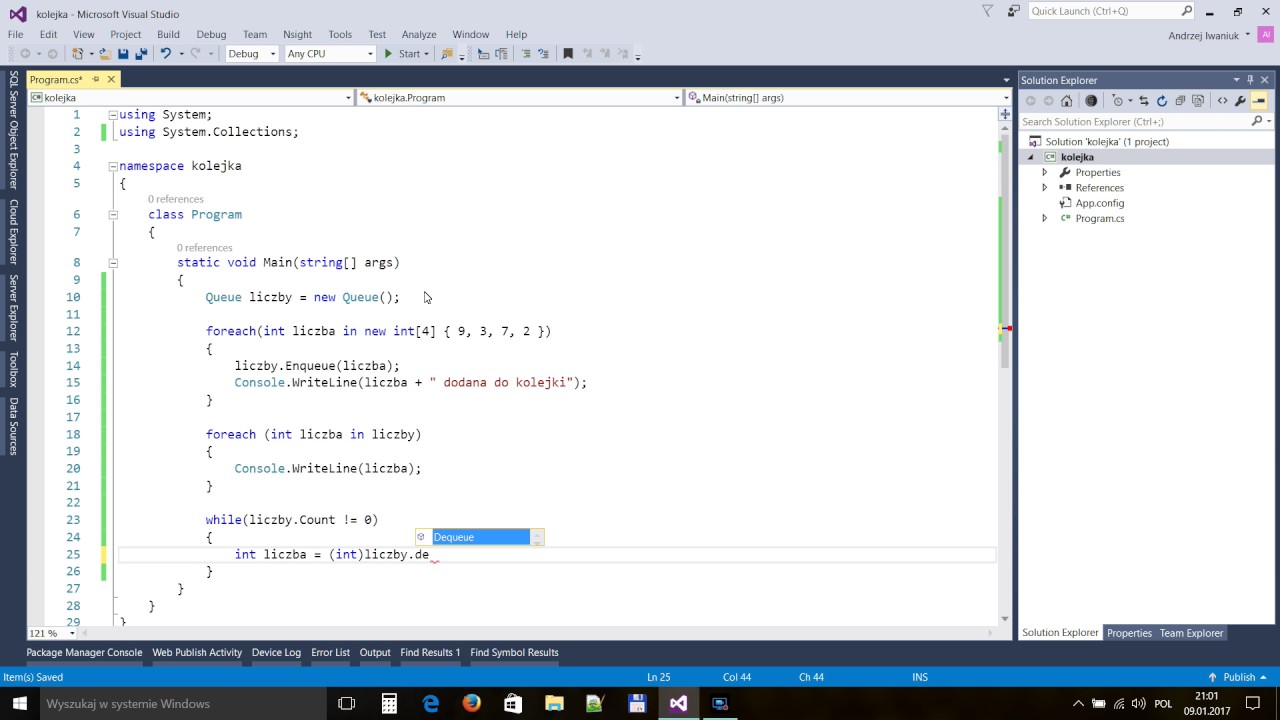Open the File menu
This screenshot has height=720, width=1280.
(15, 34)
